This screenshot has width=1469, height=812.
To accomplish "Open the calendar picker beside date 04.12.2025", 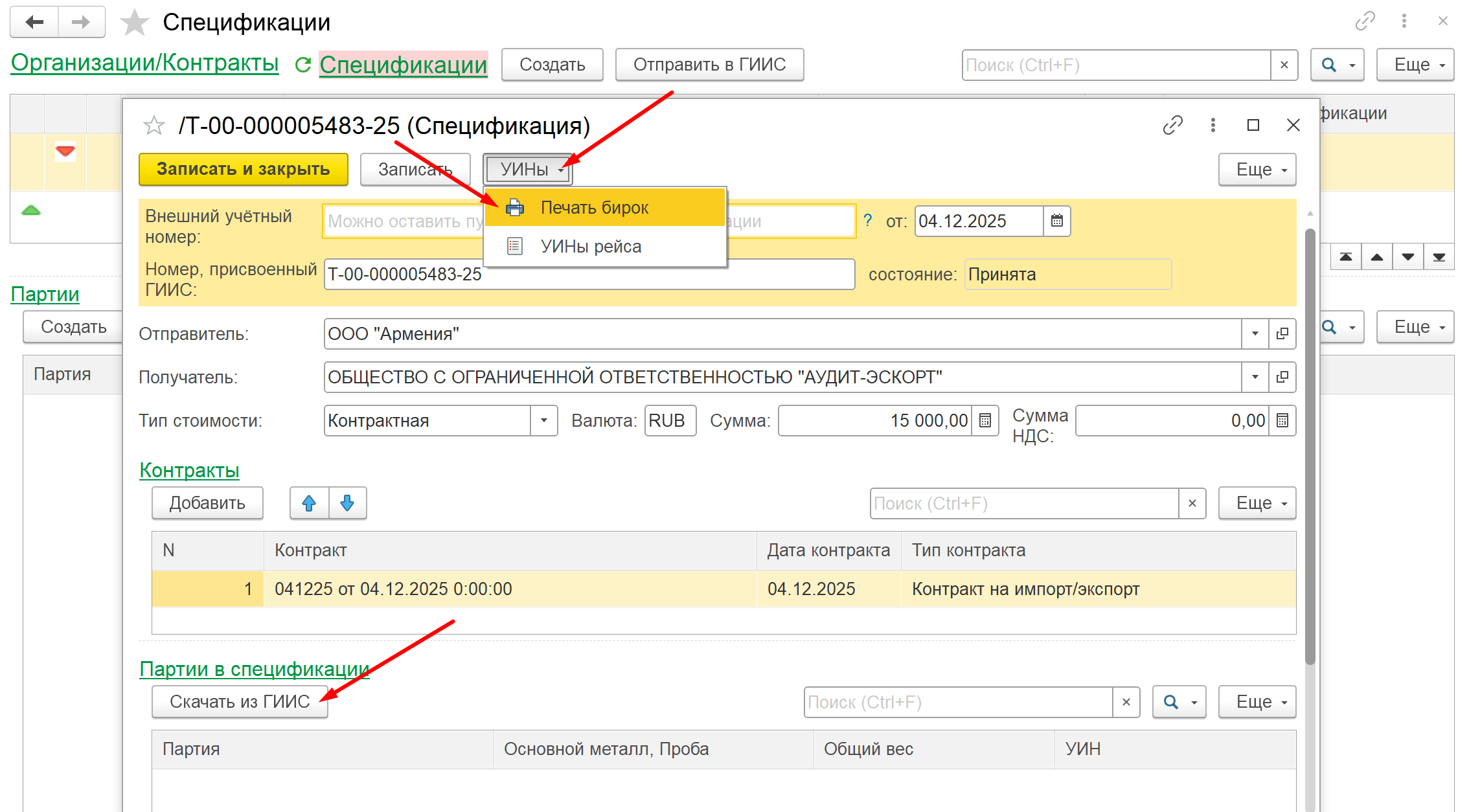I will [1056, 221].
